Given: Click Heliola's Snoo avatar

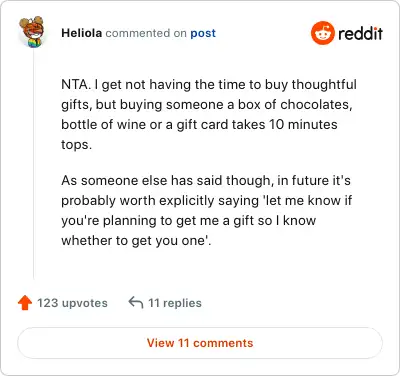Looking at the screenshot, I should point(32,32).
